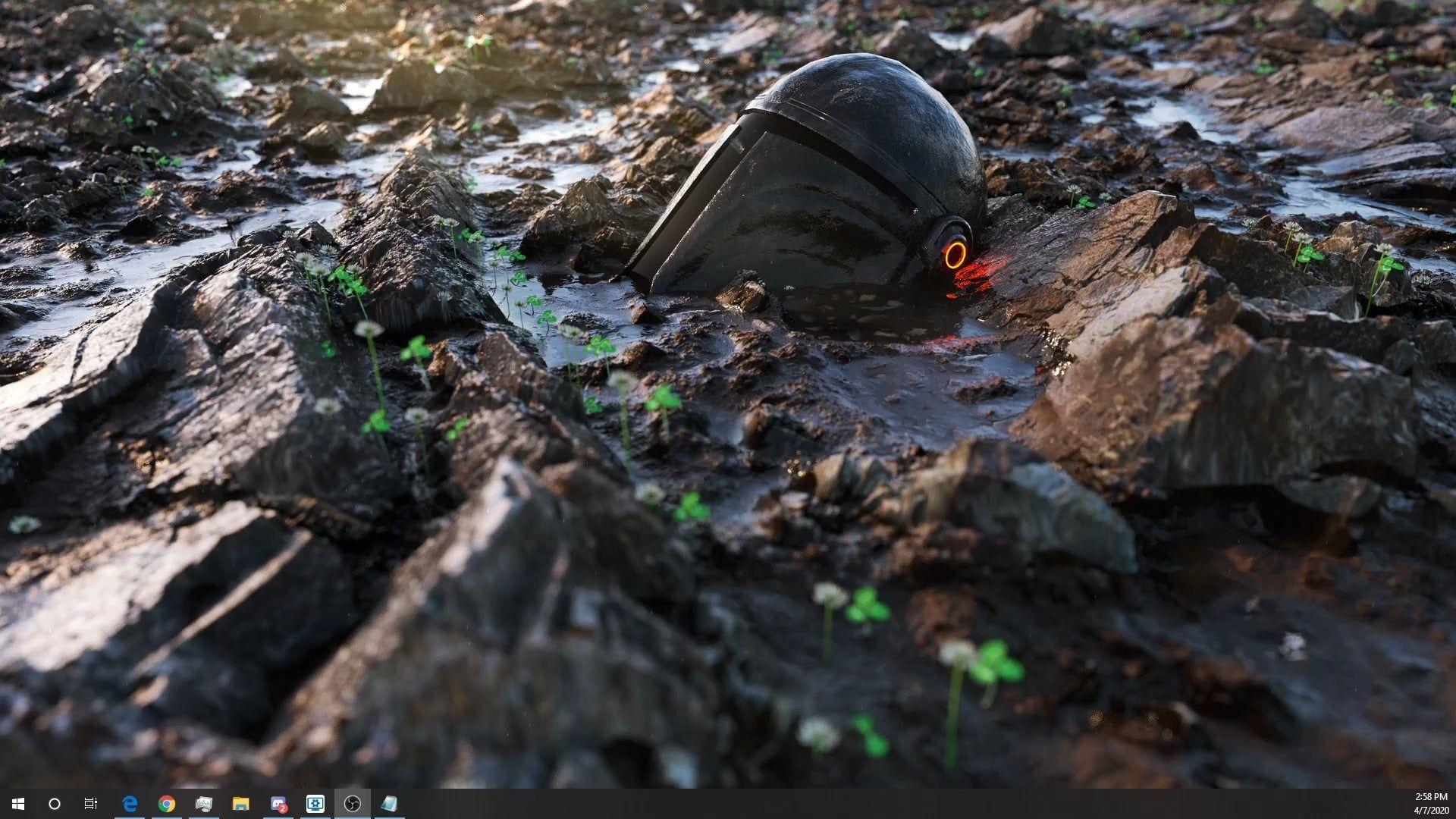The width and height of the screenshot is (1456, 819).
Task: Open File Explorer from the taskbar
Action: tap(241, 804)
